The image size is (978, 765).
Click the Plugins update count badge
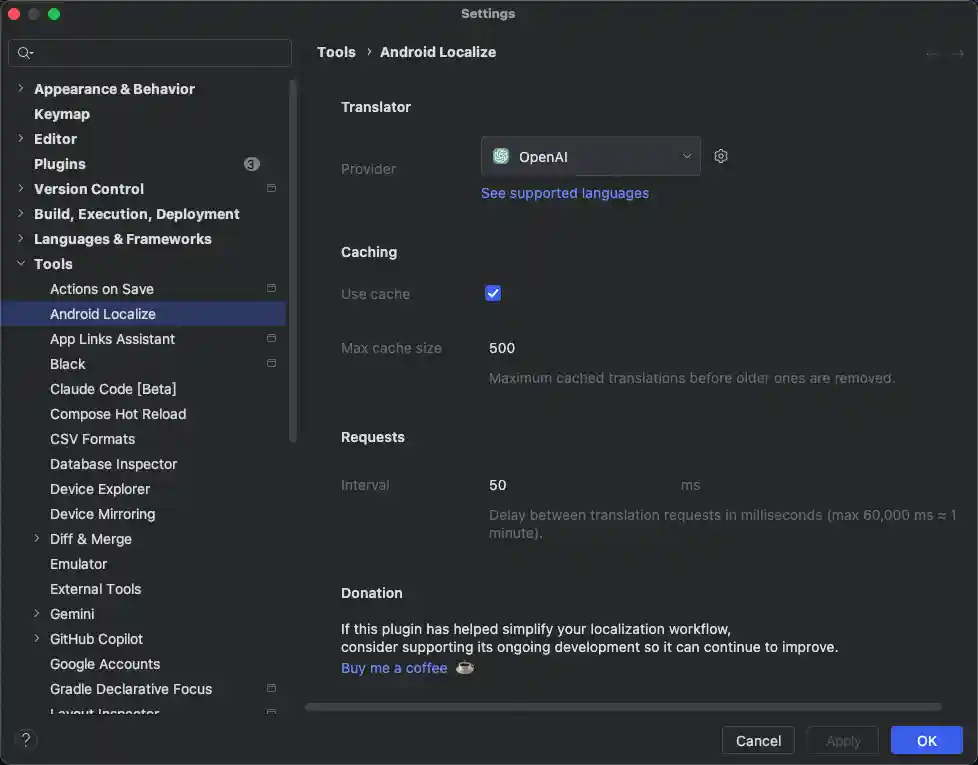pyautogui.click(x=252, y=164)
